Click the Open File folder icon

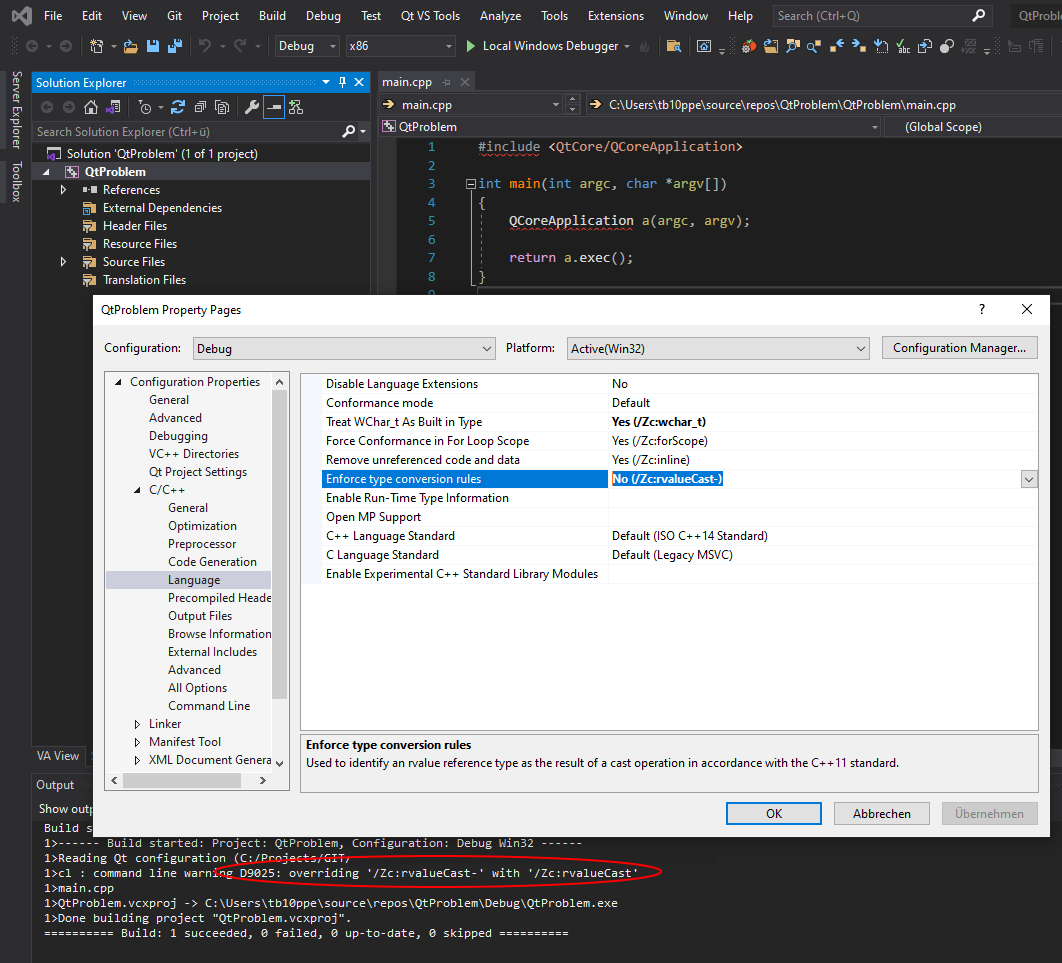tap(131, 46)
